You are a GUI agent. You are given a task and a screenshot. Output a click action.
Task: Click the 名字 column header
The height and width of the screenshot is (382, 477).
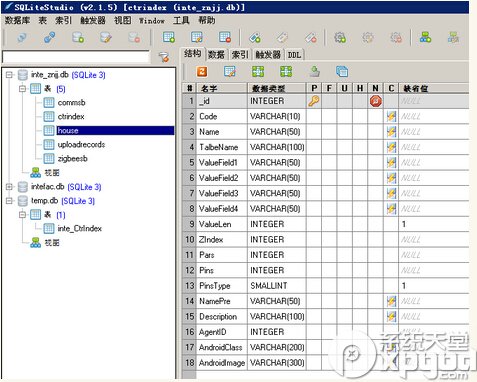coord(222,88)
